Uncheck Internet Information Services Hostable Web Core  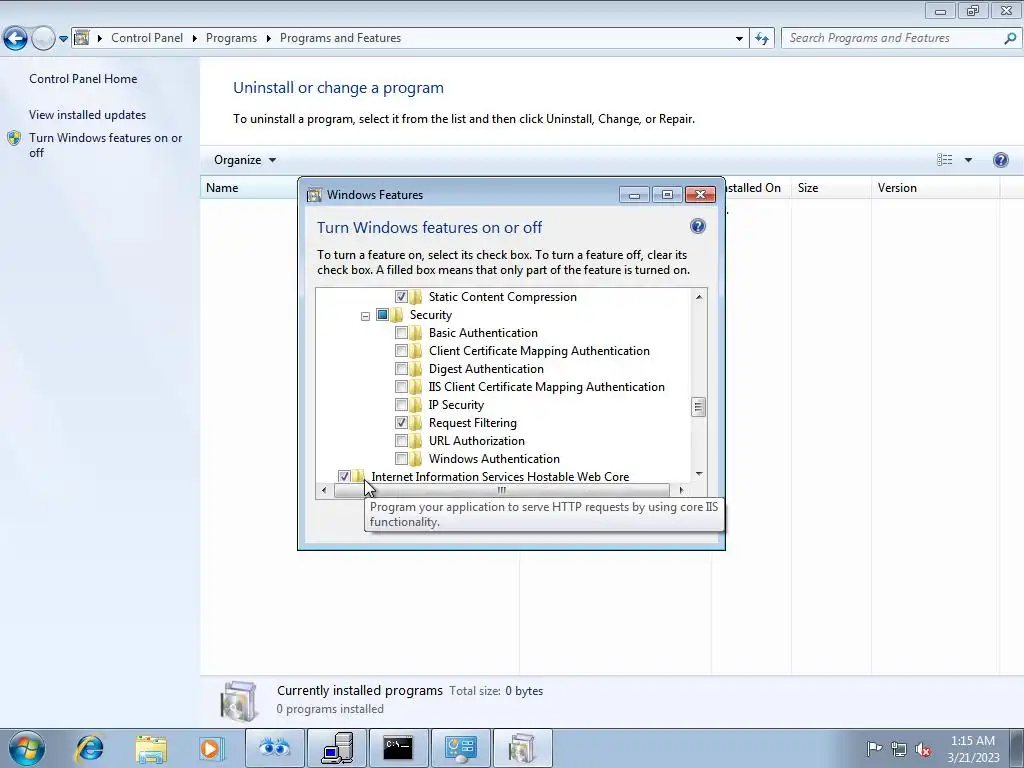tap(344, 477)
